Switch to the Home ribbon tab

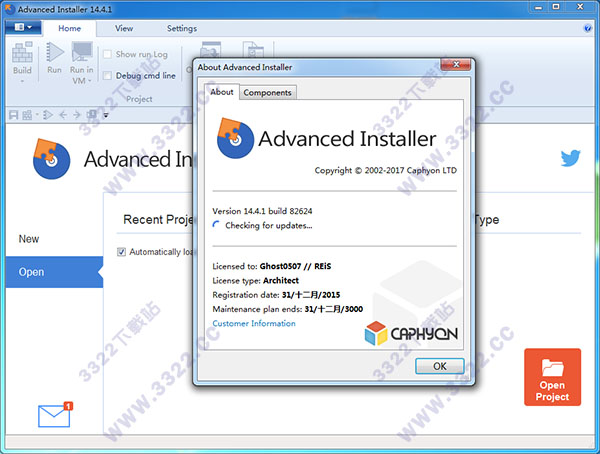point(69,28)
